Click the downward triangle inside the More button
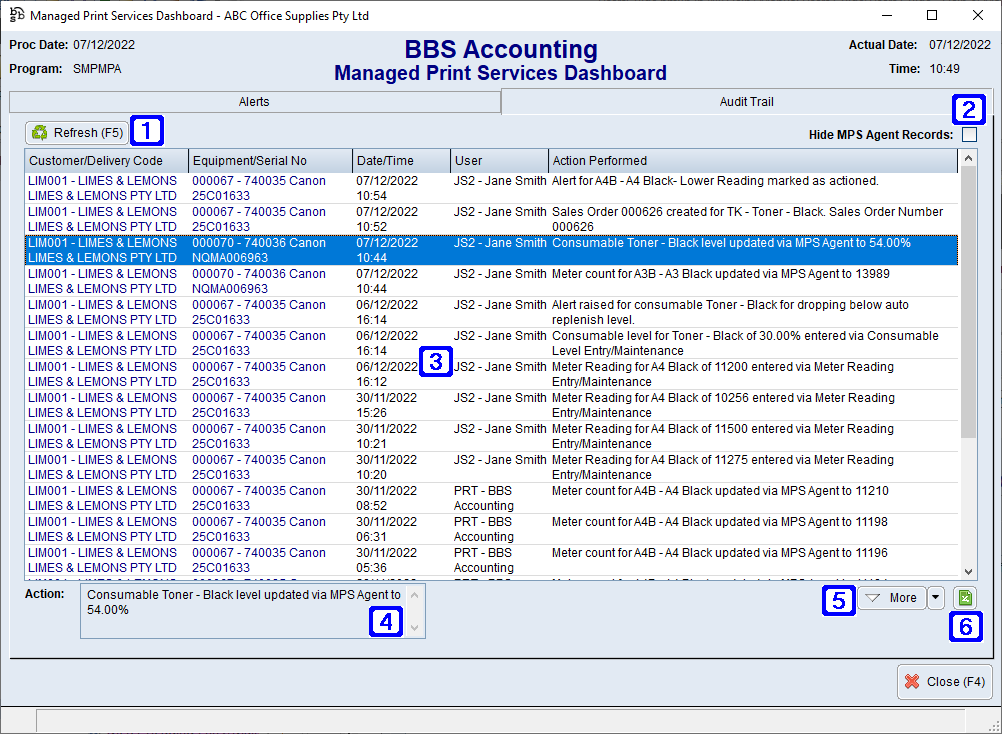This screenshot has height=734, width=1002. tap(873, 597)
